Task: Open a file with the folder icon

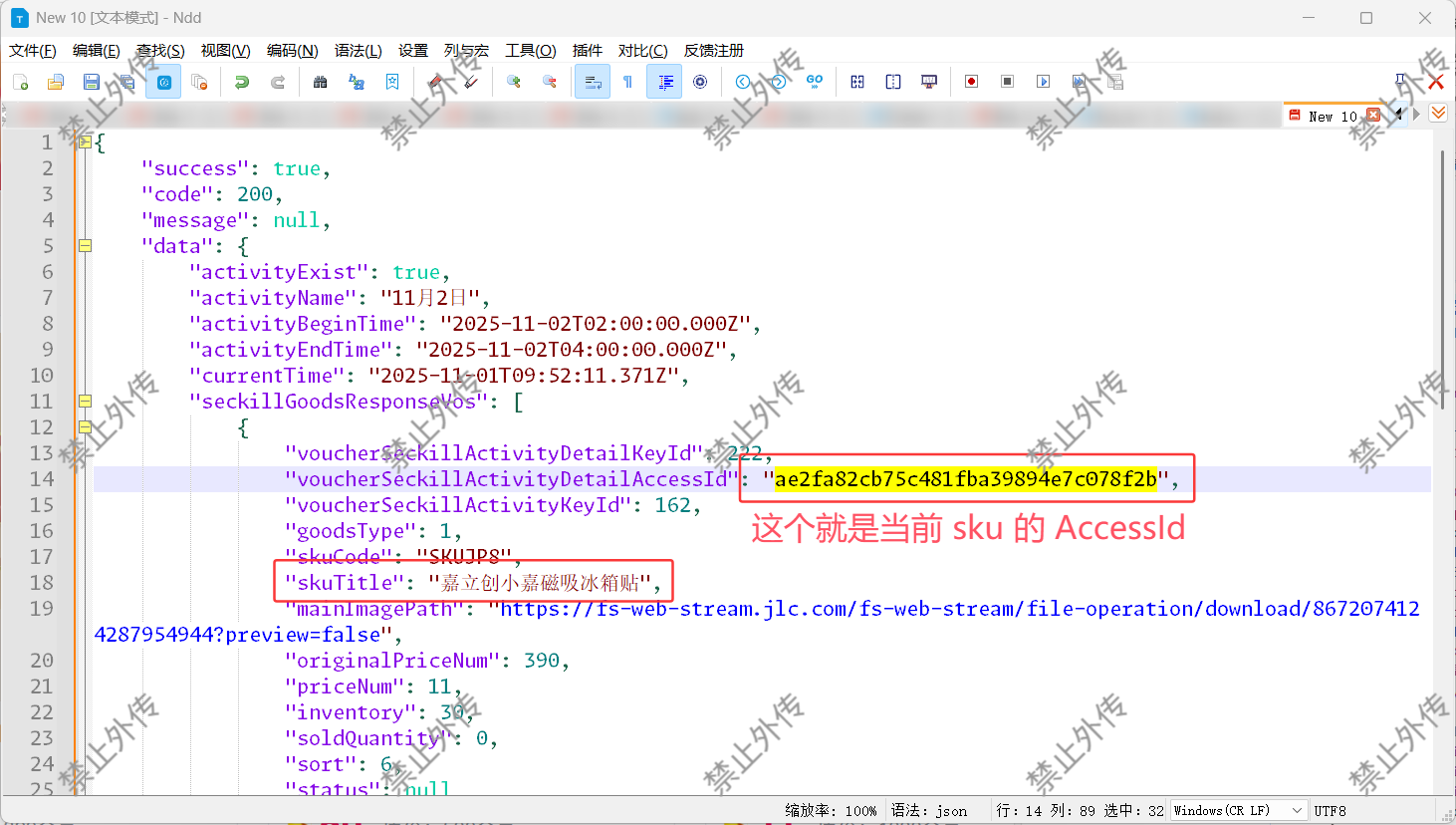Action: coord(56,82)
